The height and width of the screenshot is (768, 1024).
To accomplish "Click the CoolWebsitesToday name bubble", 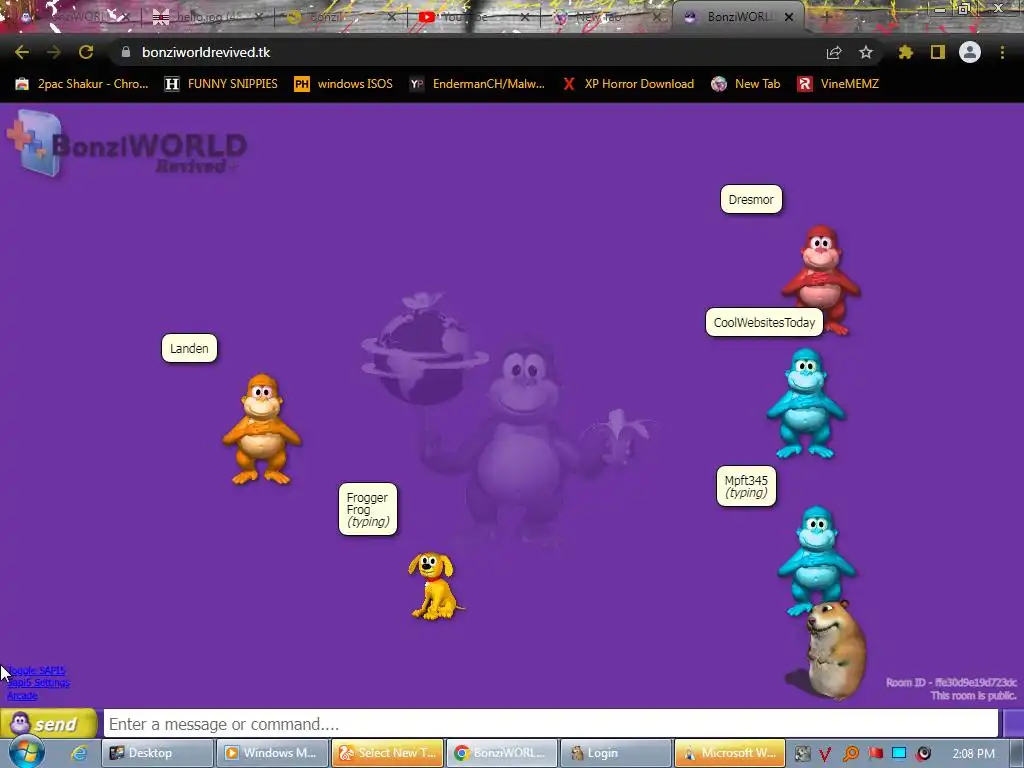I will point(764,323).
